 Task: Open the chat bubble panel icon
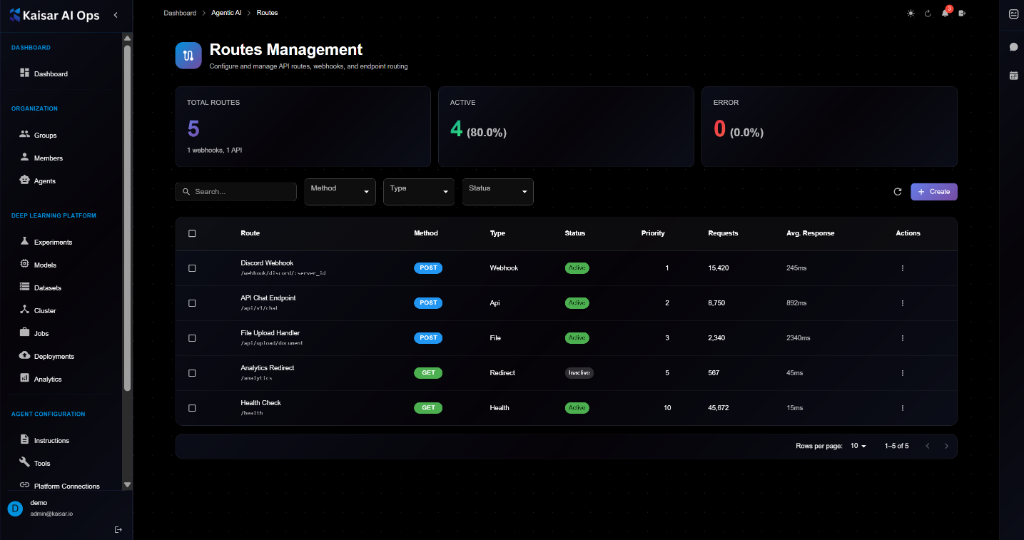[1014, 47]
